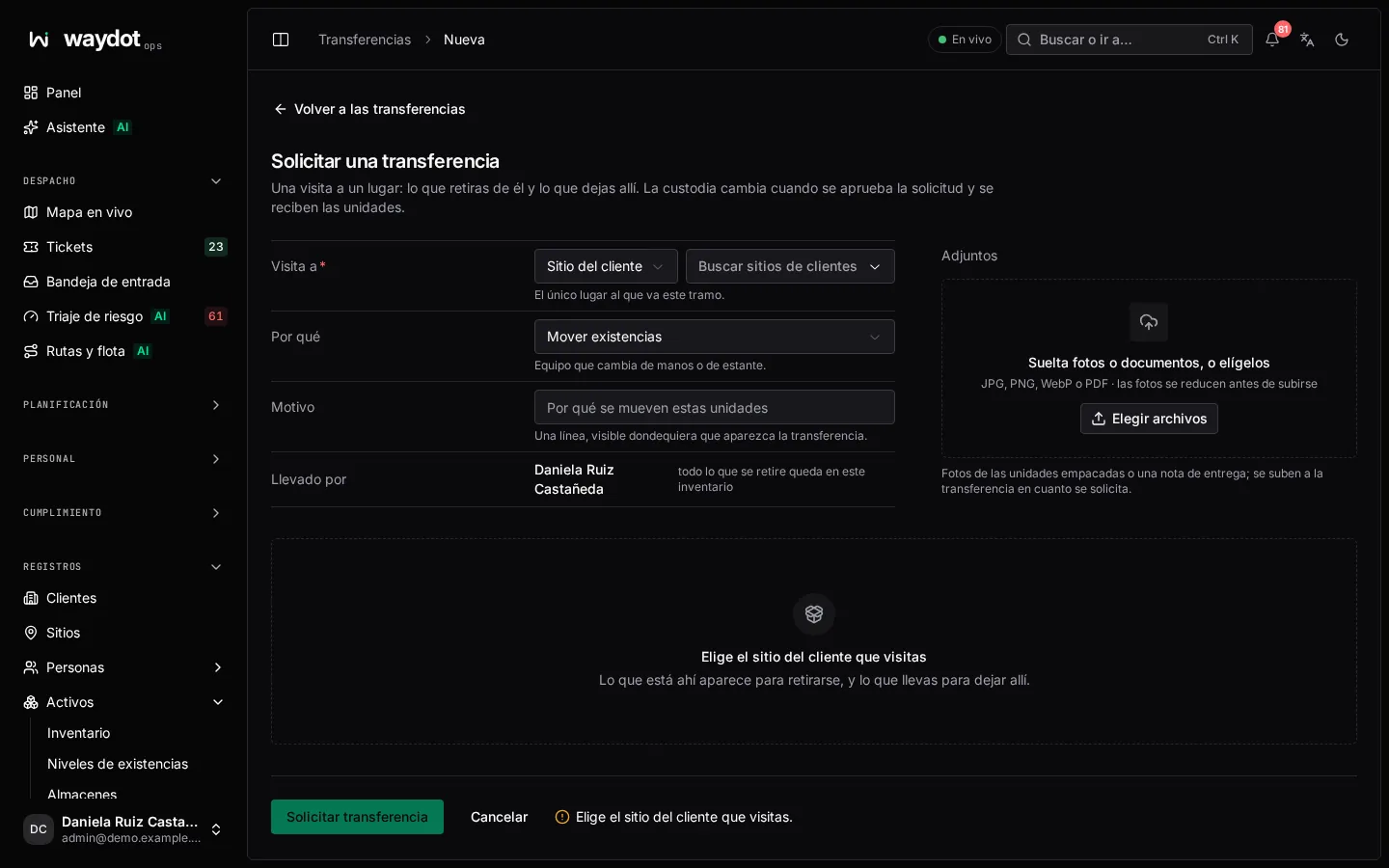1389x868 pixels.
Task: Open the language translation icon
Action: [1307, 40]
